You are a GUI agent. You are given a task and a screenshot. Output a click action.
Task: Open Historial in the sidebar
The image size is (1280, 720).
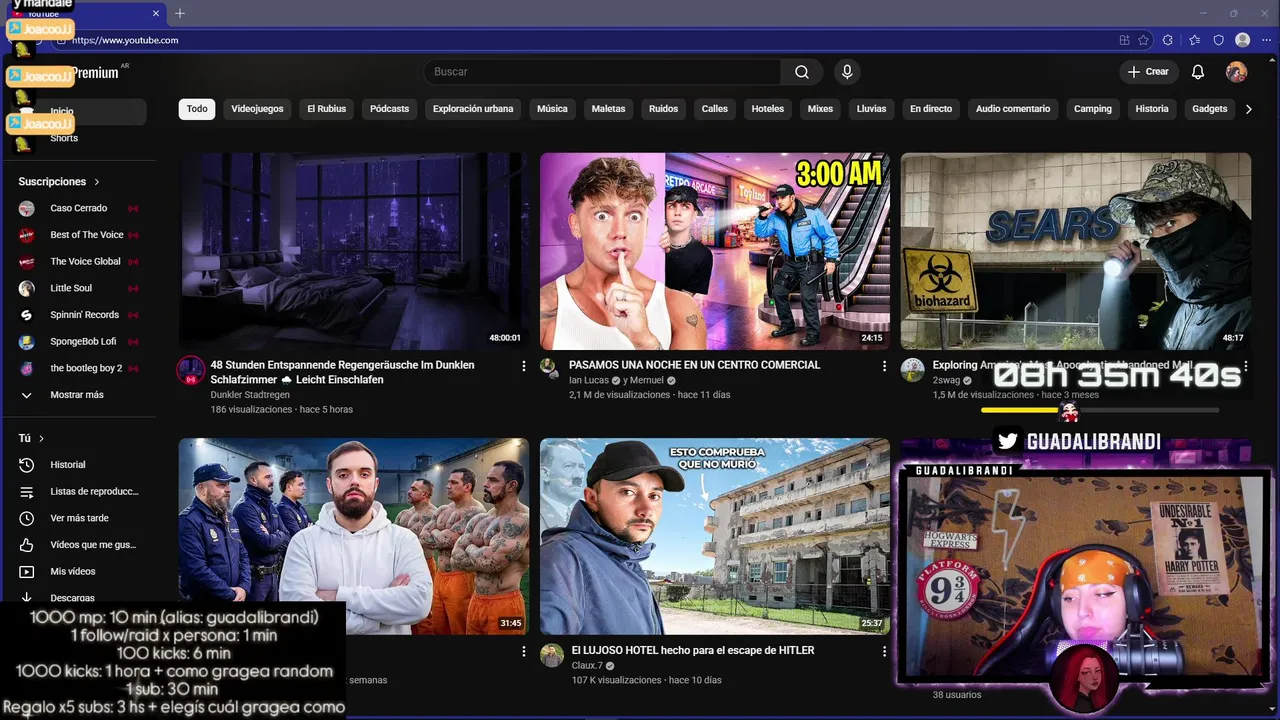[x=78, y=465]
